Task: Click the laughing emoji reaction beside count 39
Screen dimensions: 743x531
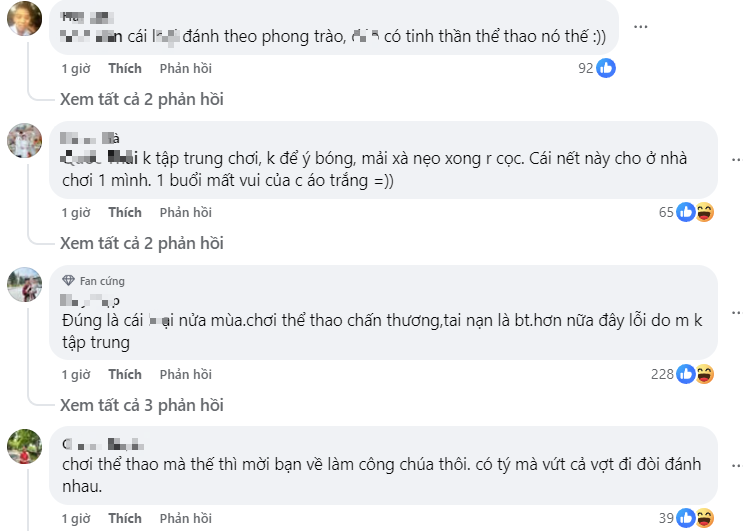Action: 703,518
